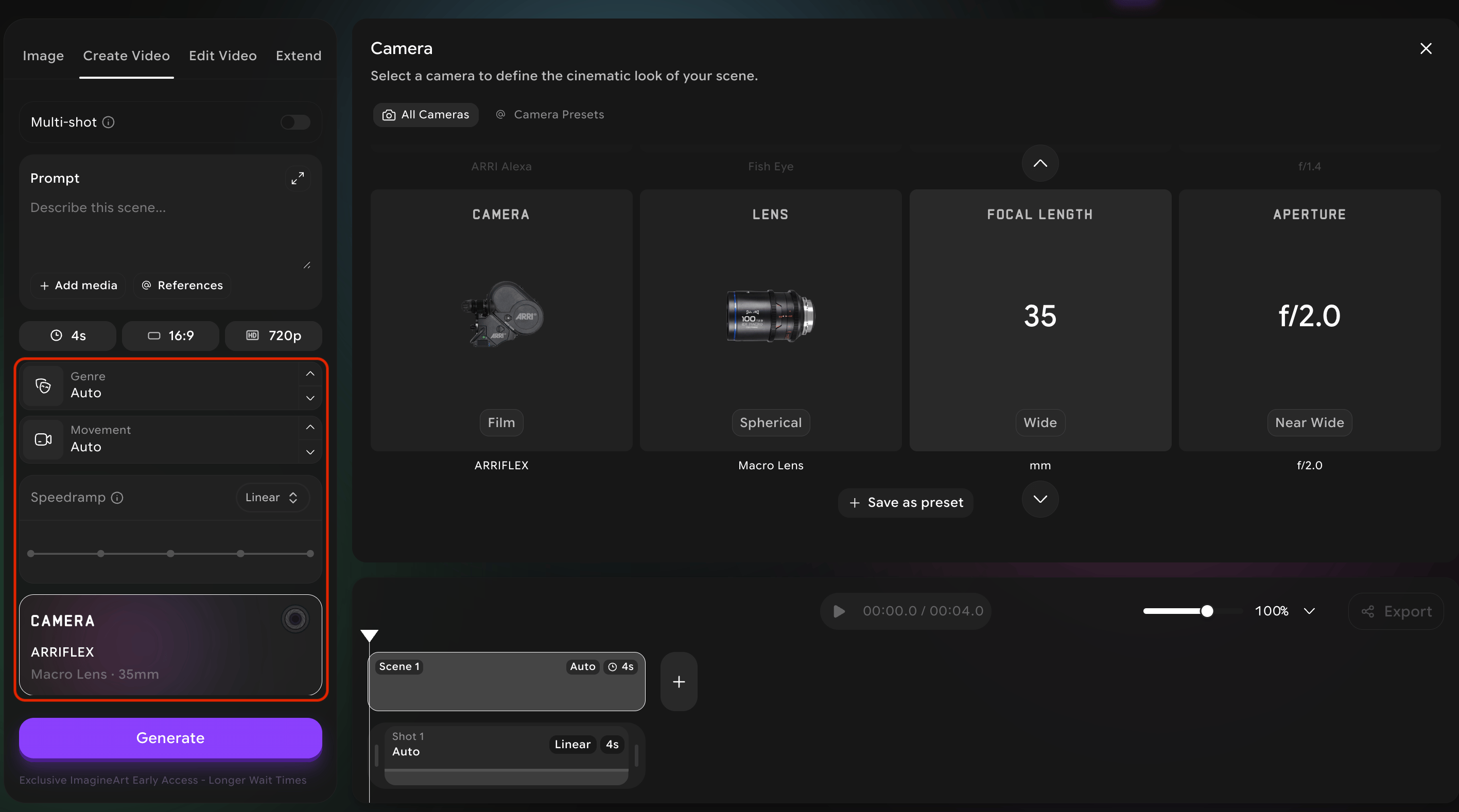Click the Near Wide aperture tag
The image size is (1459, 812).
(1310, 423)
